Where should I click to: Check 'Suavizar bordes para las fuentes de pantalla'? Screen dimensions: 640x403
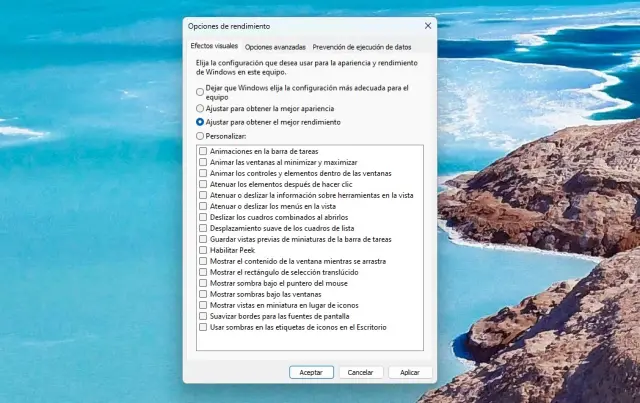pos(204,316)
